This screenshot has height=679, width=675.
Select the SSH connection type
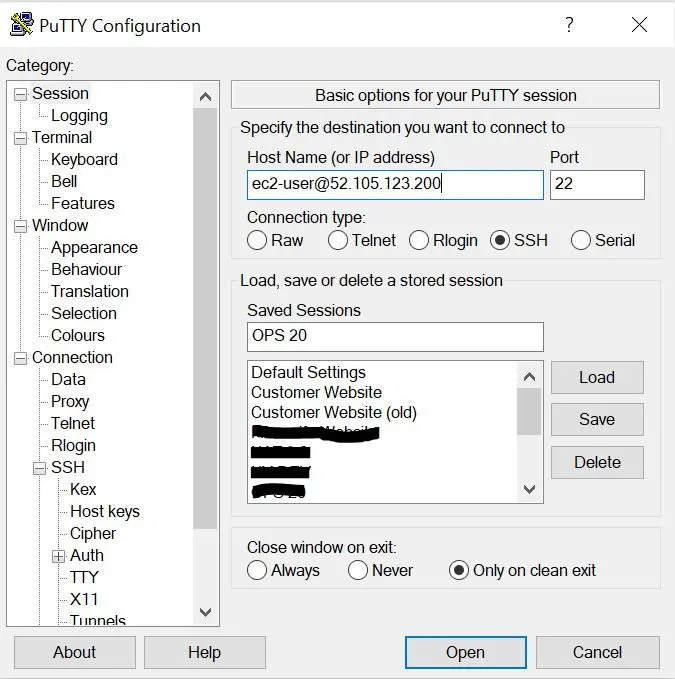click(500, 240)
